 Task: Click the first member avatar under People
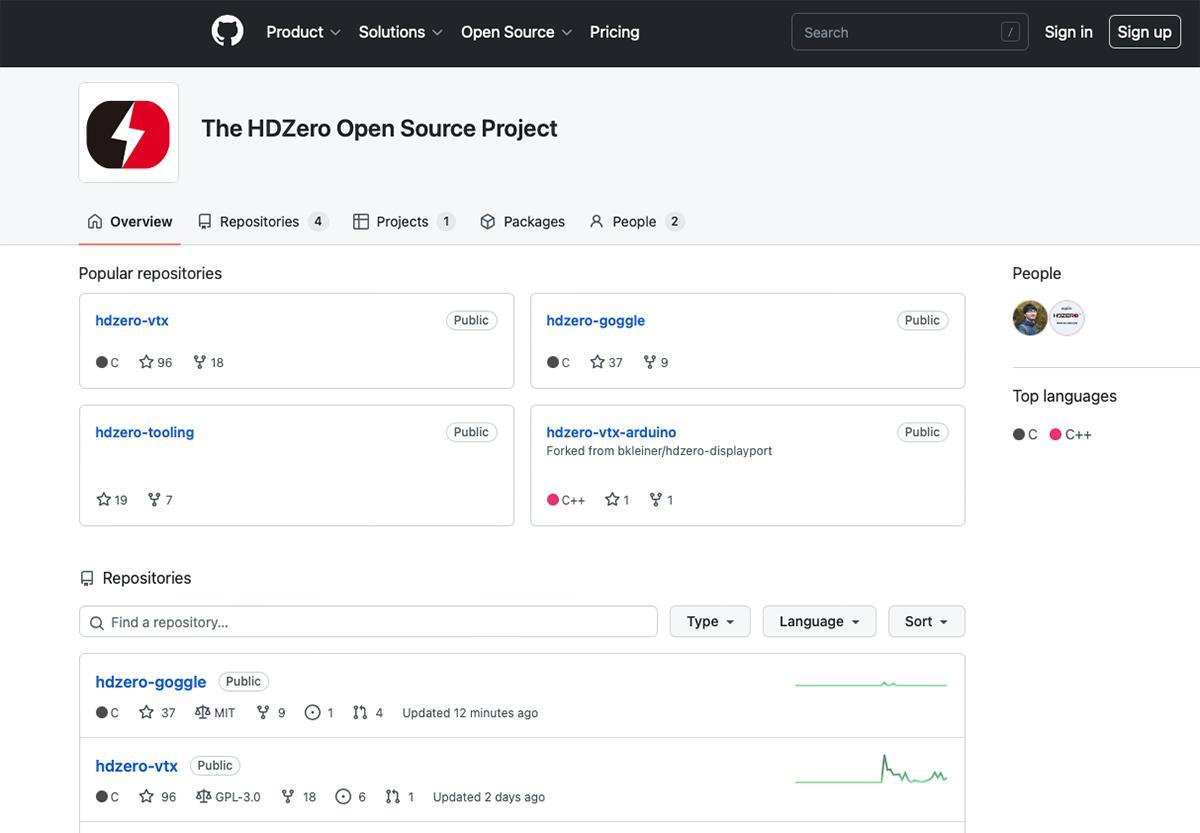1030,318
